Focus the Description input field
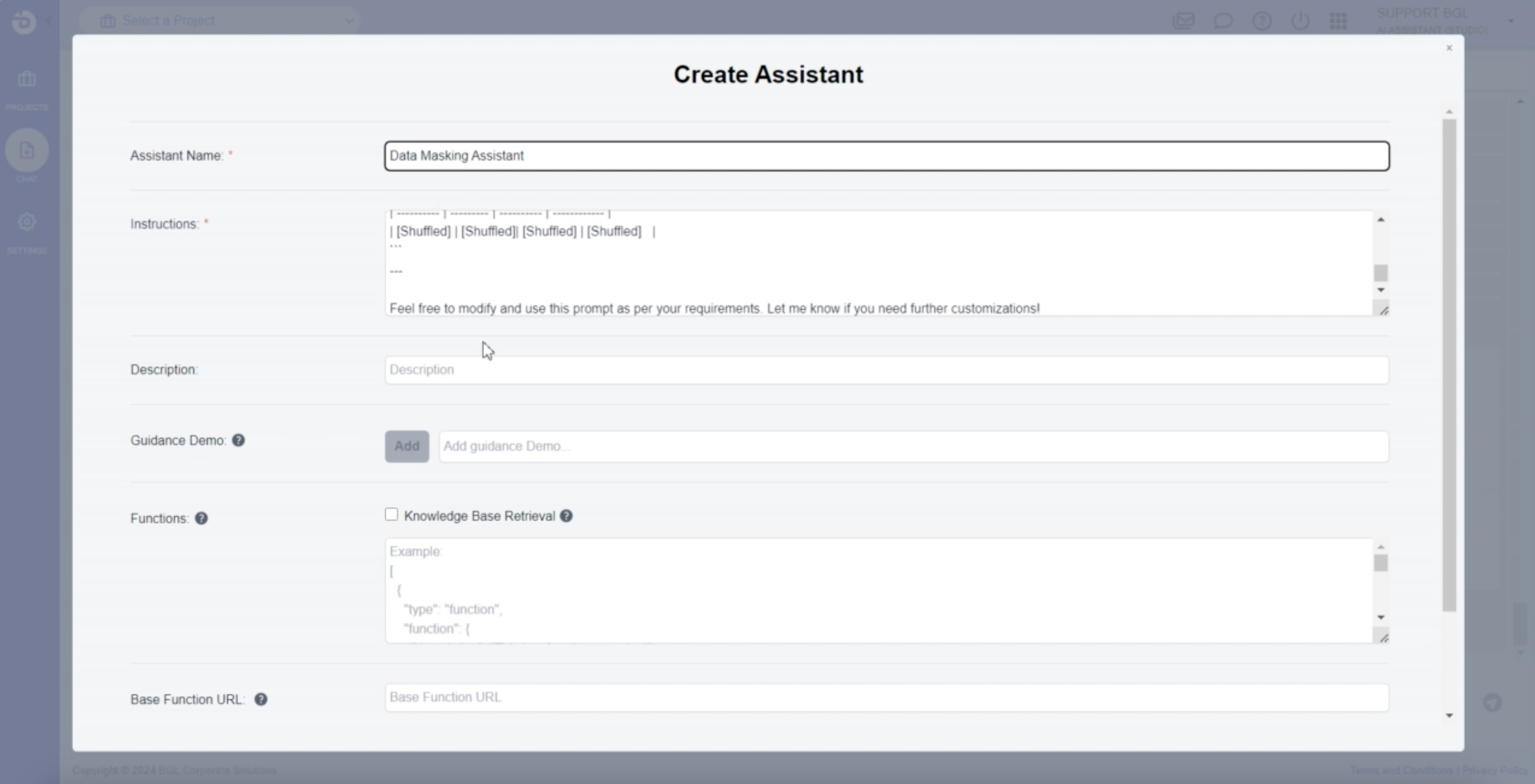 click(x=887, y=370)
